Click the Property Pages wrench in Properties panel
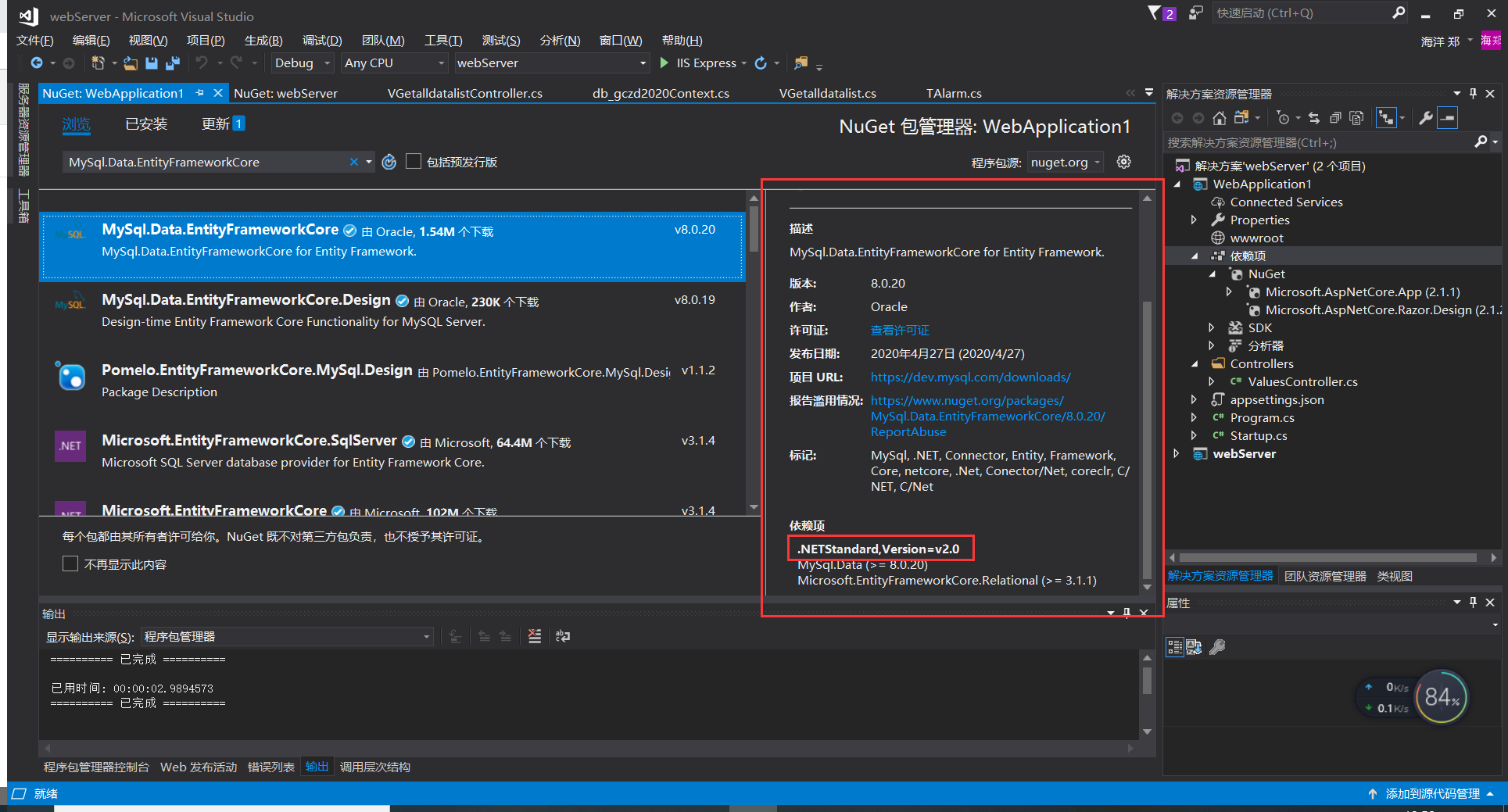This screenshot has width=1508, height=812. [1217, 647]
